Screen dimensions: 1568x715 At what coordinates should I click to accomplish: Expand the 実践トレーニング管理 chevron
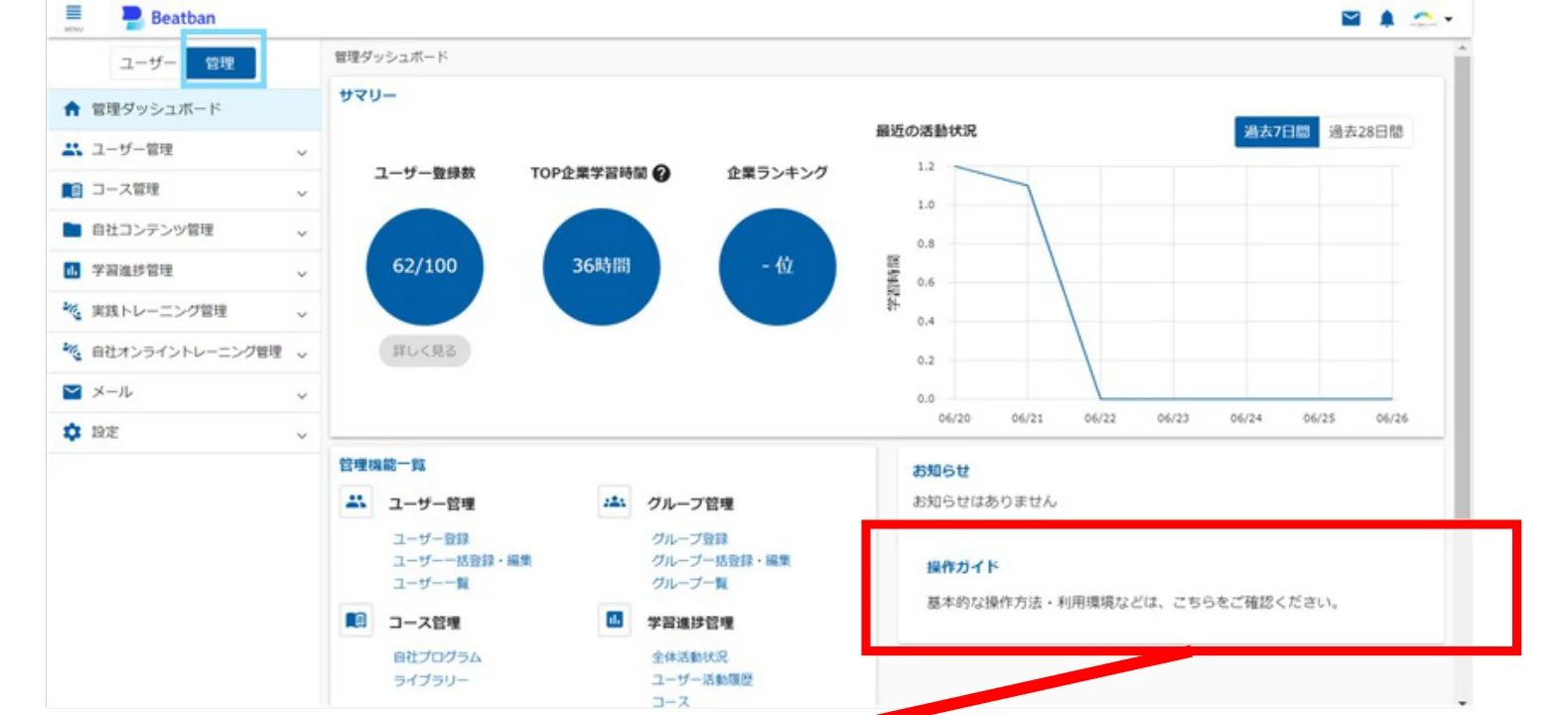(302, 315)
